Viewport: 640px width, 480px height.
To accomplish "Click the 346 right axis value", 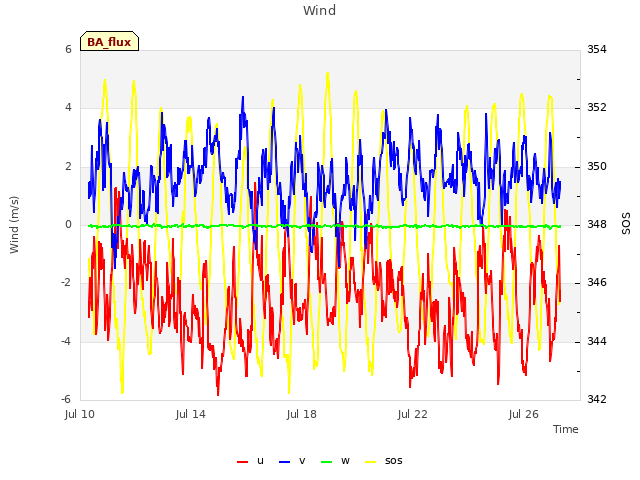I will (597, 282).
